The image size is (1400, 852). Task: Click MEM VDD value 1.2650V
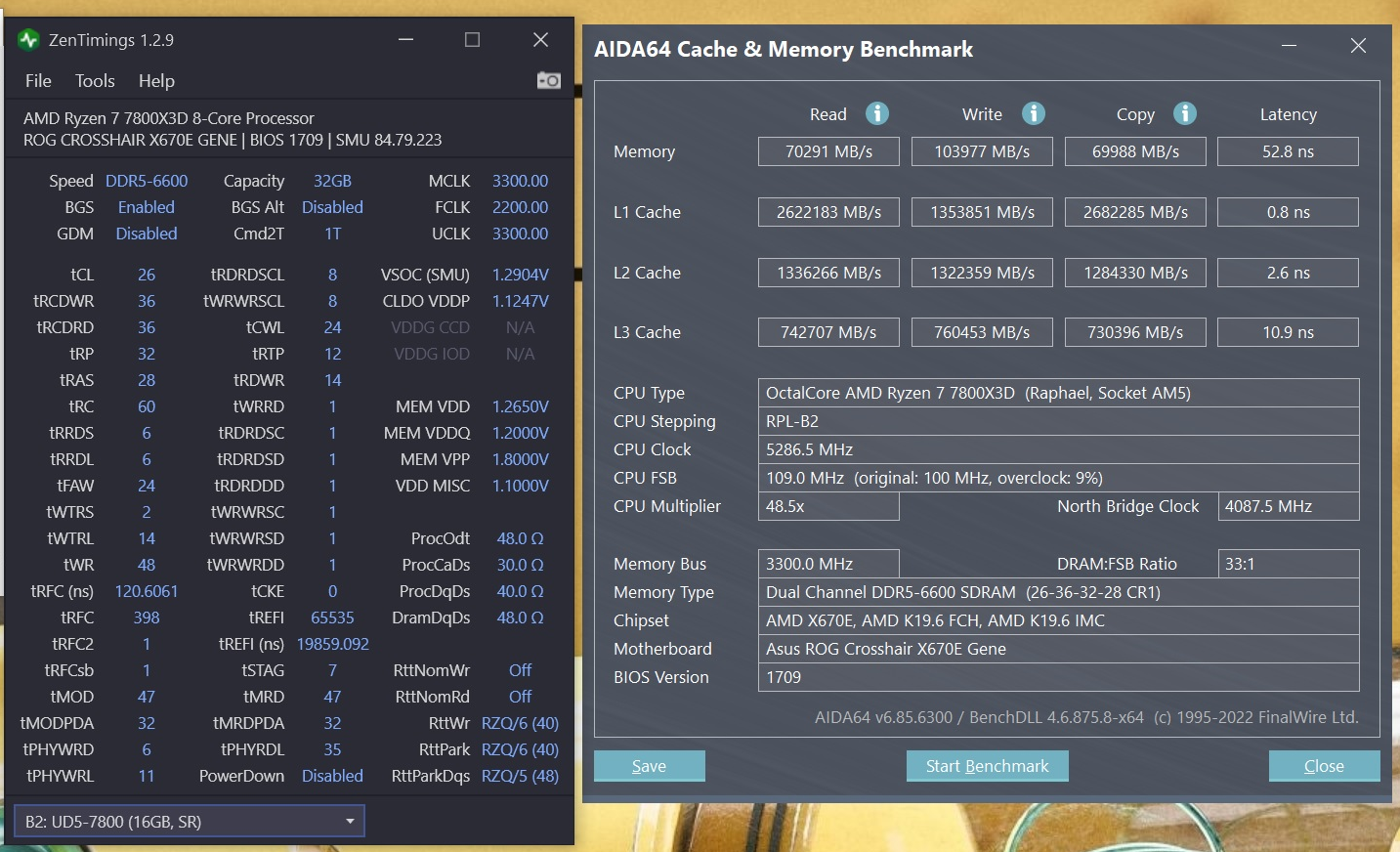click(520, 406)
